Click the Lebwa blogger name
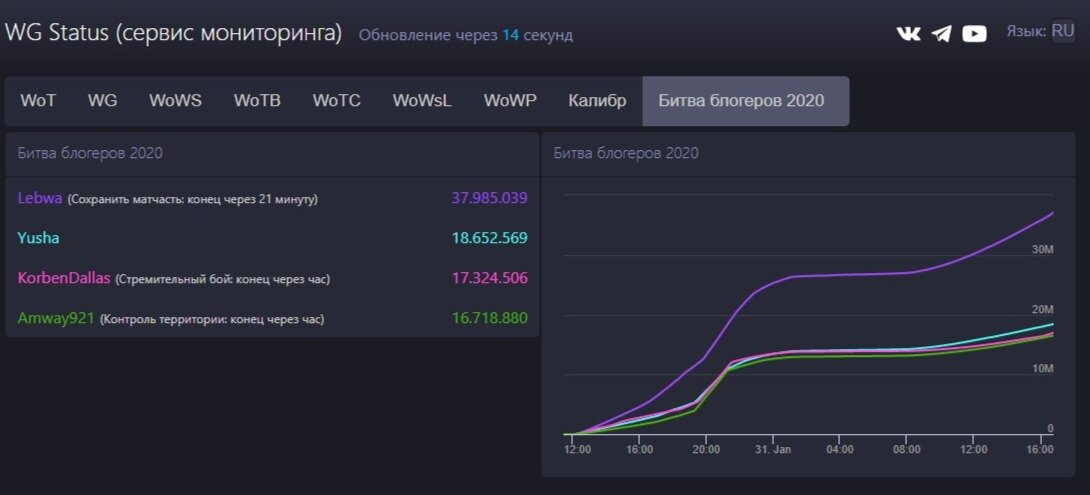This screenshot has height=495, width=1090. point(40,198)
